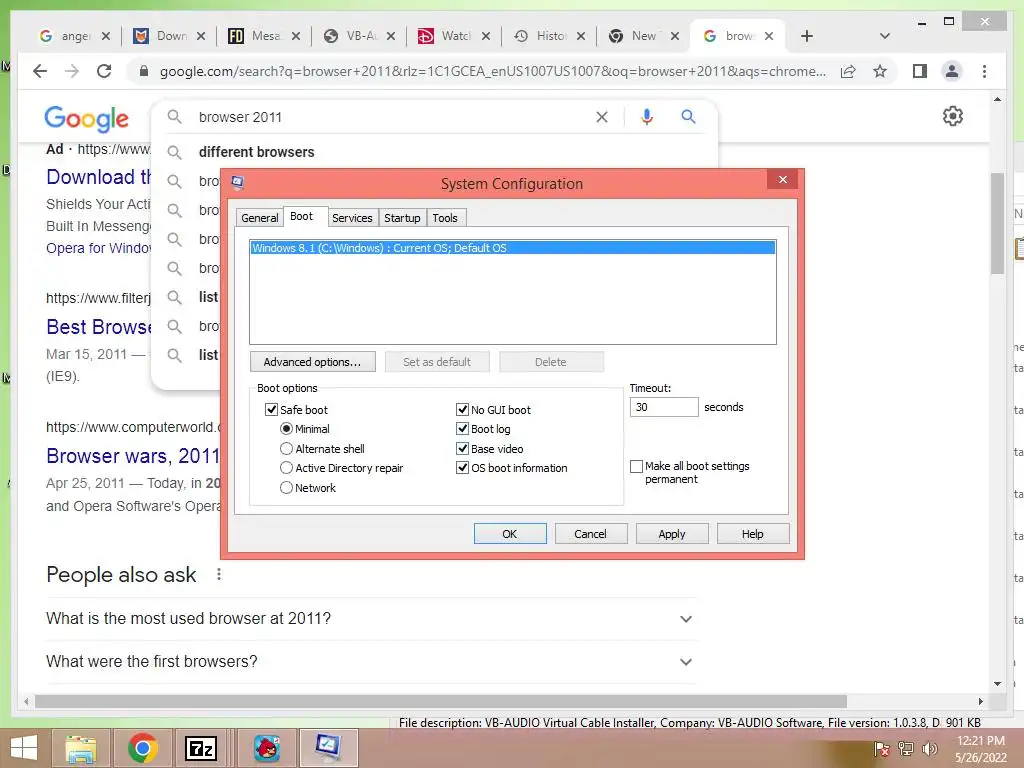Image resolution: width=1024 pixels, height=768 pixels.
Task: Switch to General tab in System Configuration
Action: coord(259,217)
